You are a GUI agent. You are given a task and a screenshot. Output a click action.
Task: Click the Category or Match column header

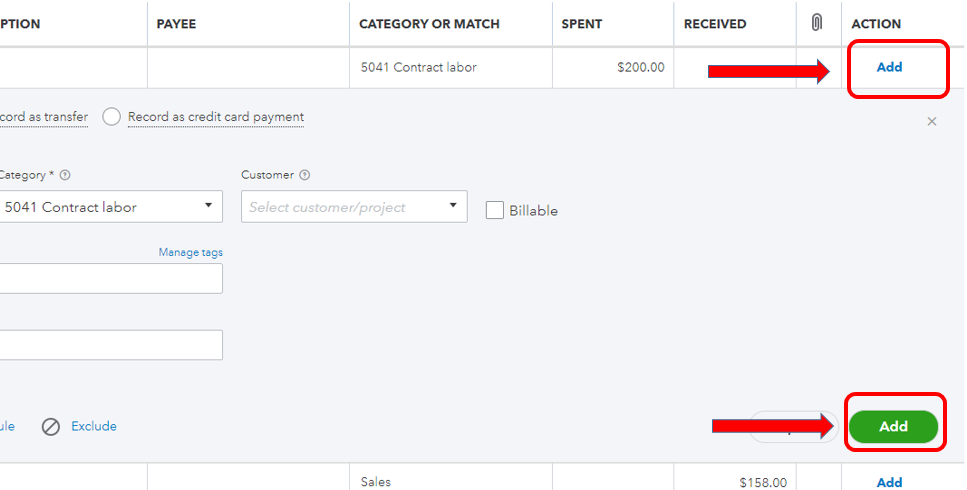(x=429, y=24)
